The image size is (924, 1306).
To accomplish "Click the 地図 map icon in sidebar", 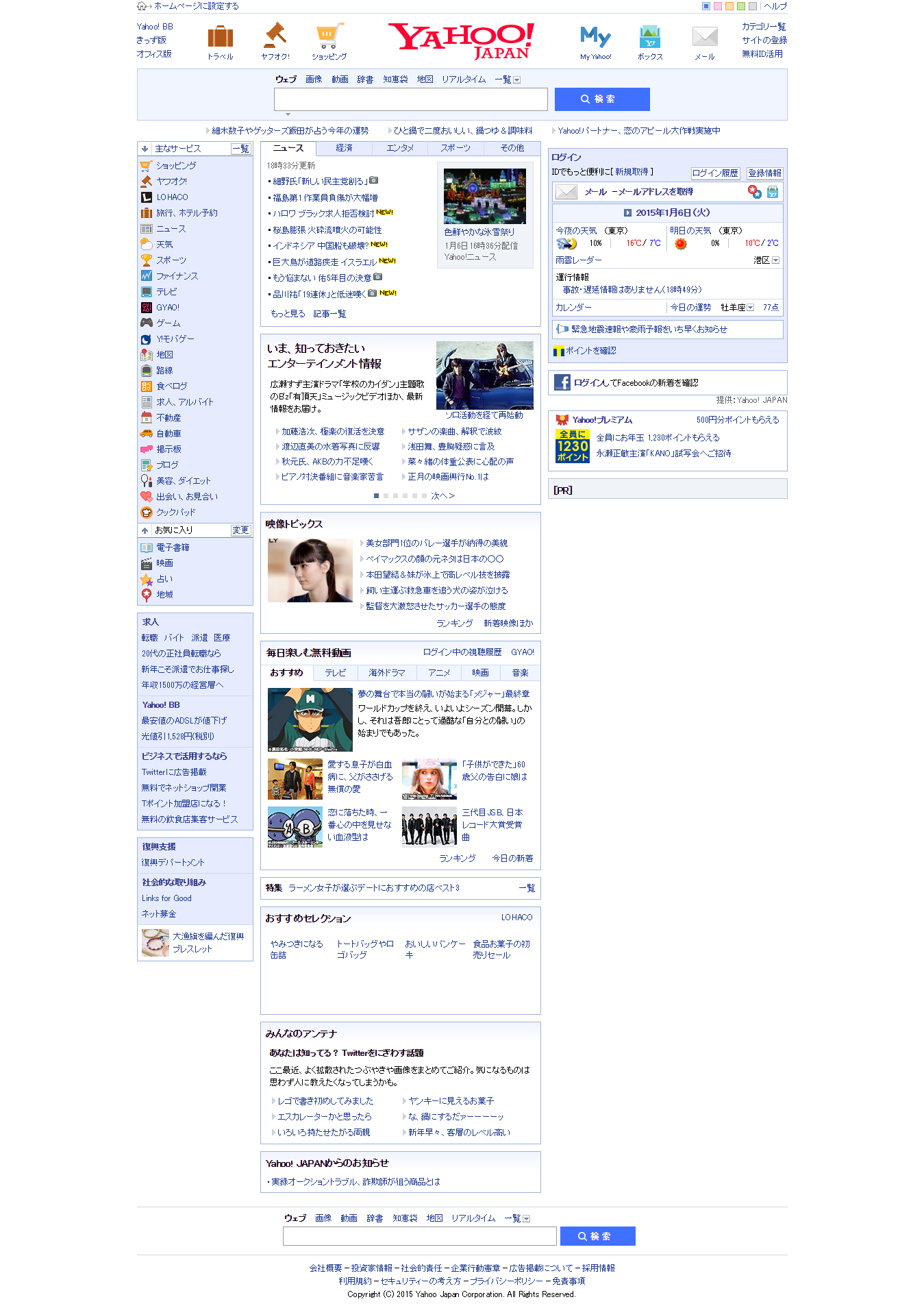I will click(x=146, y=355).
